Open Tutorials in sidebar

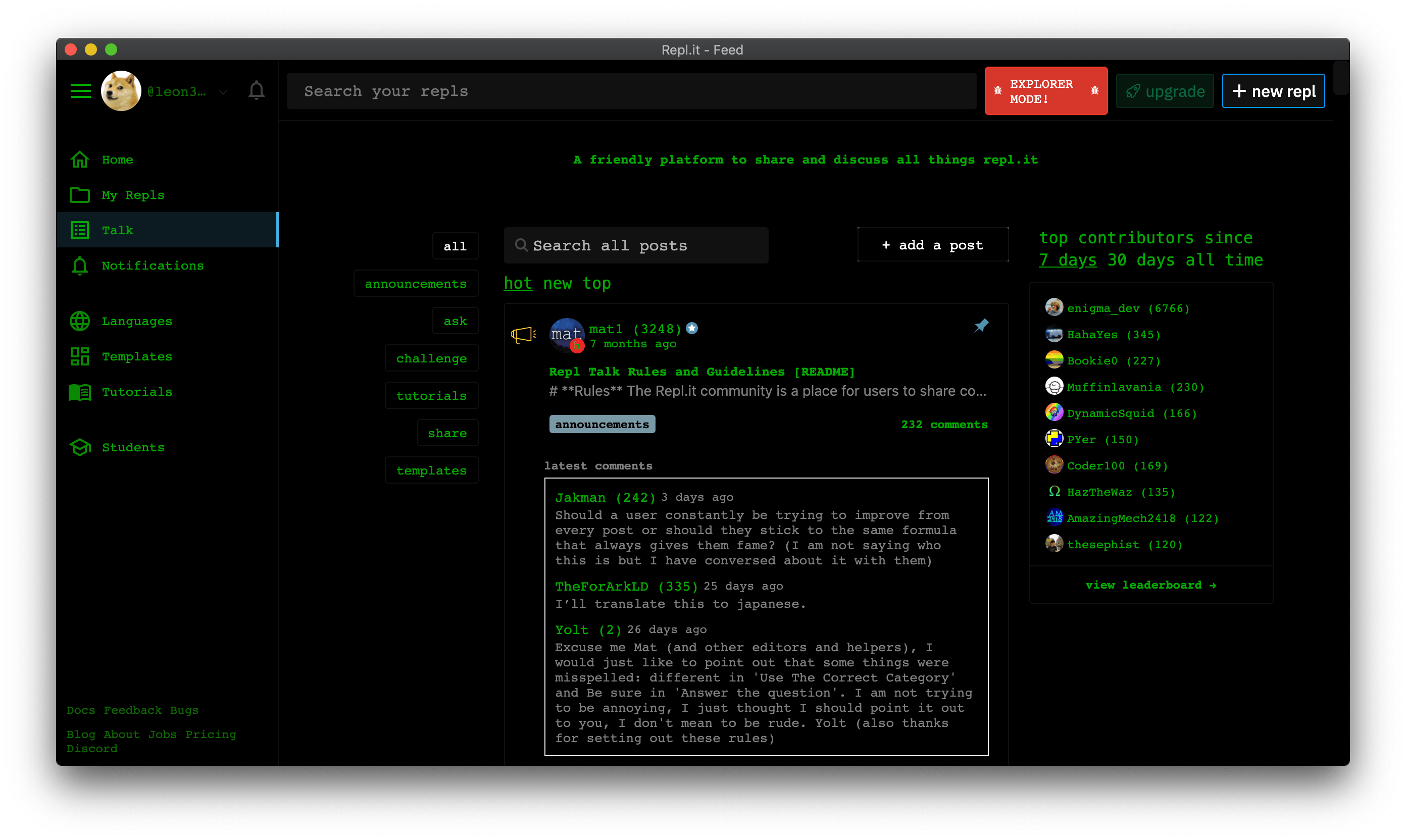pos(136,392)
